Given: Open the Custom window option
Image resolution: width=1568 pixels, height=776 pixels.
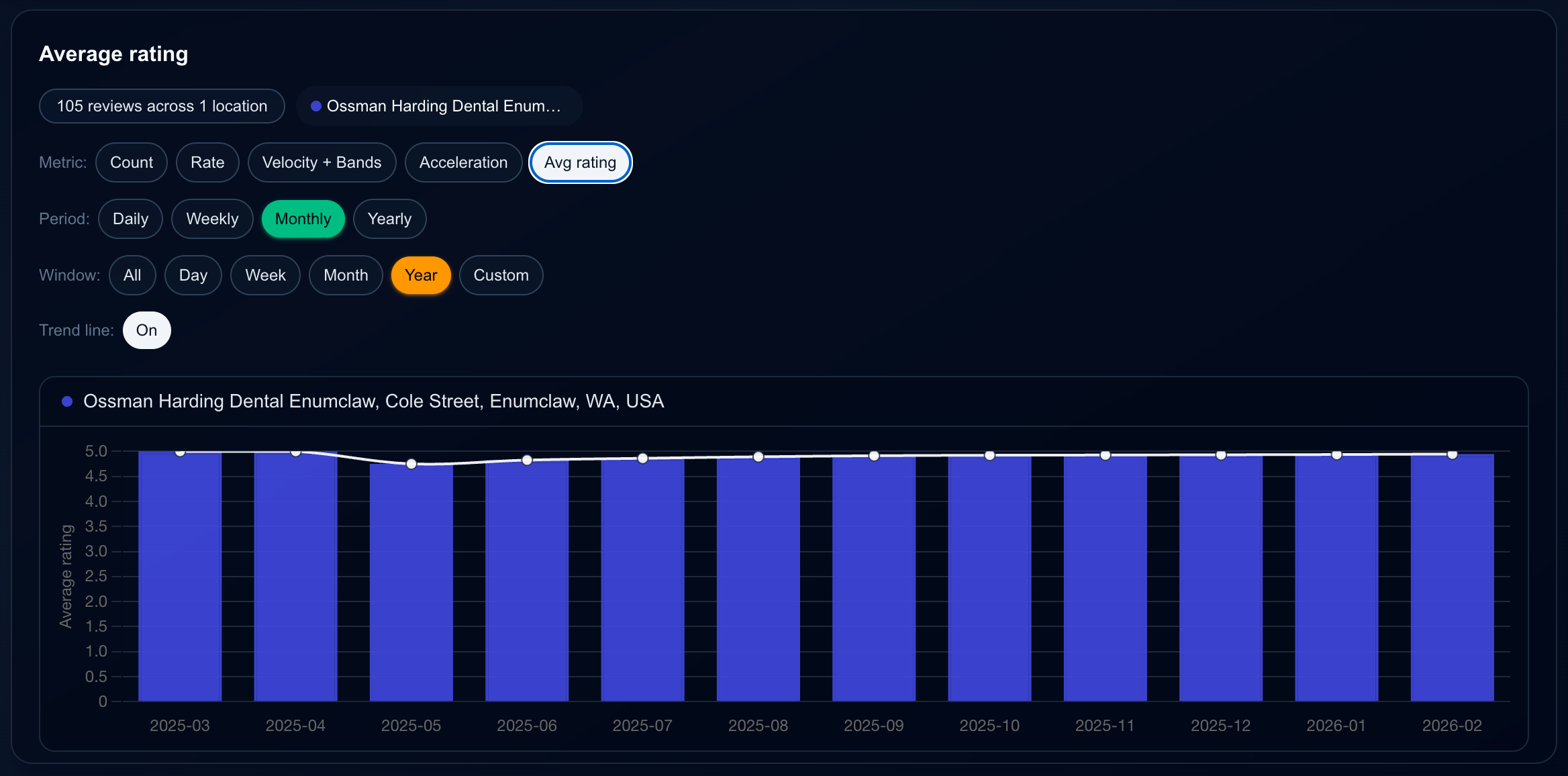Looking at the screenshot, I should [501, 275].
